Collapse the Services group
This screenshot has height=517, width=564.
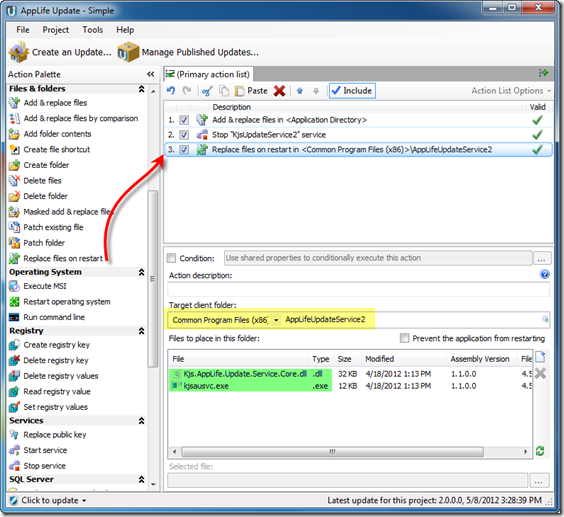[141, 421]
